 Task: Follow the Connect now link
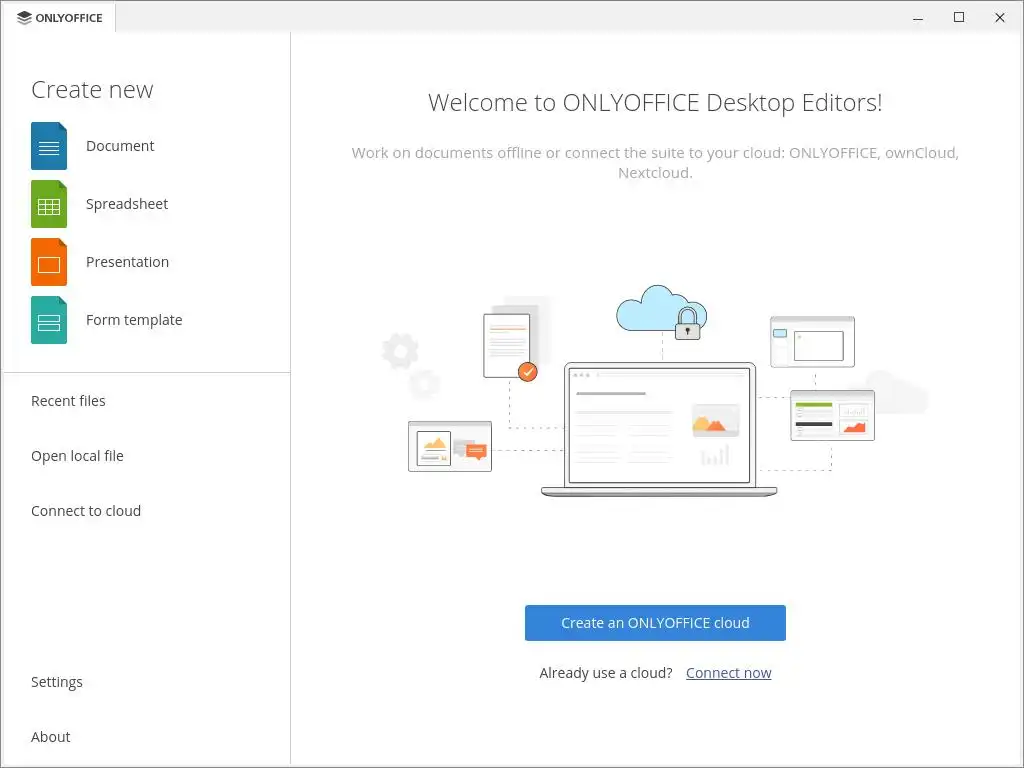728,673
